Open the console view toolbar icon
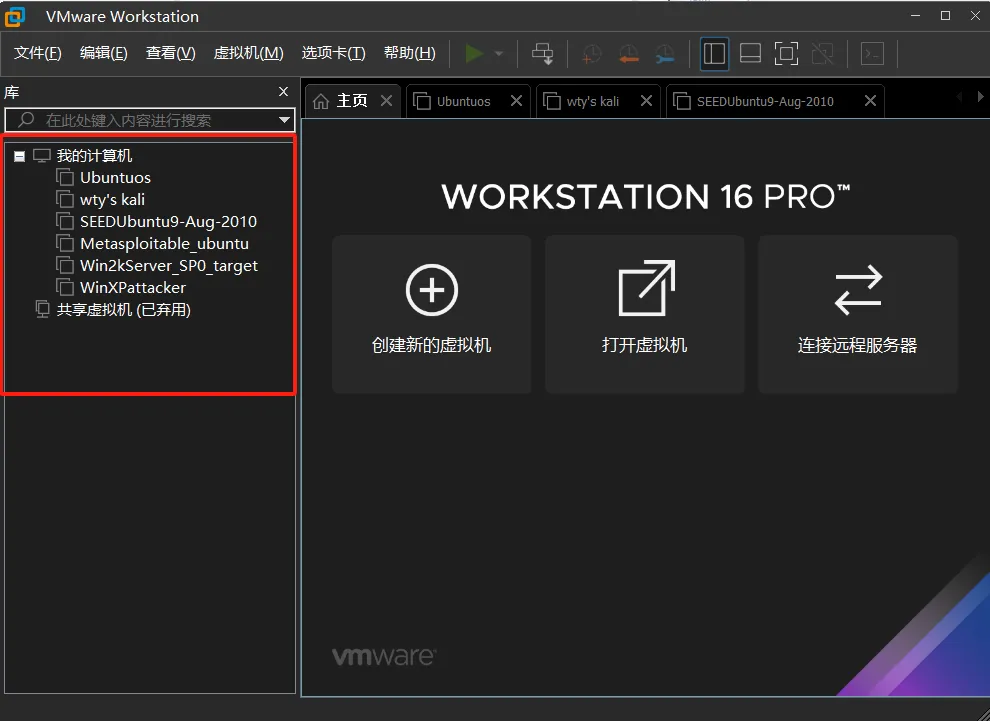 [x=872, y=54]
